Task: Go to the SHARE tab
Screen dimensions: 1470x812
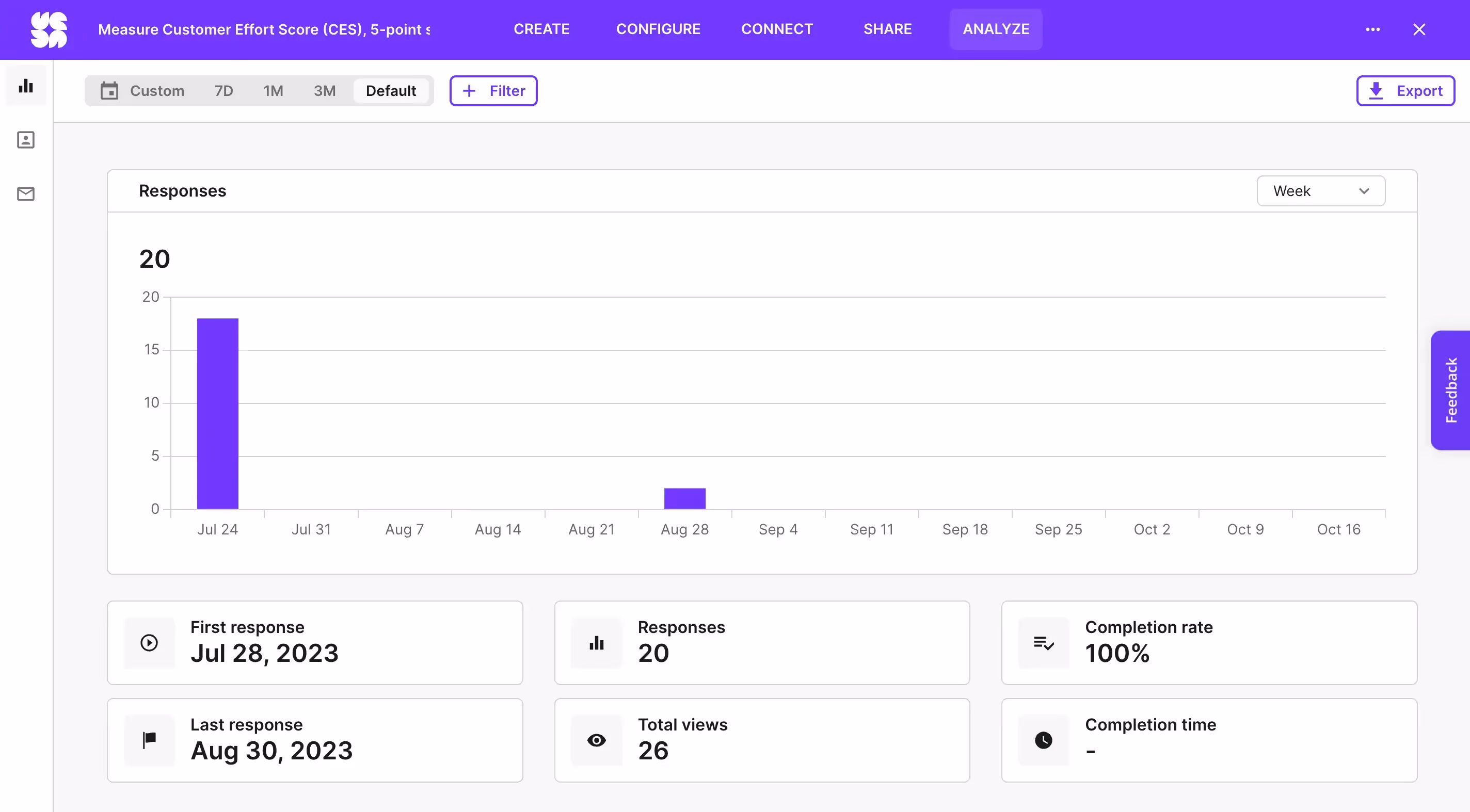Action: coord(887,29)
